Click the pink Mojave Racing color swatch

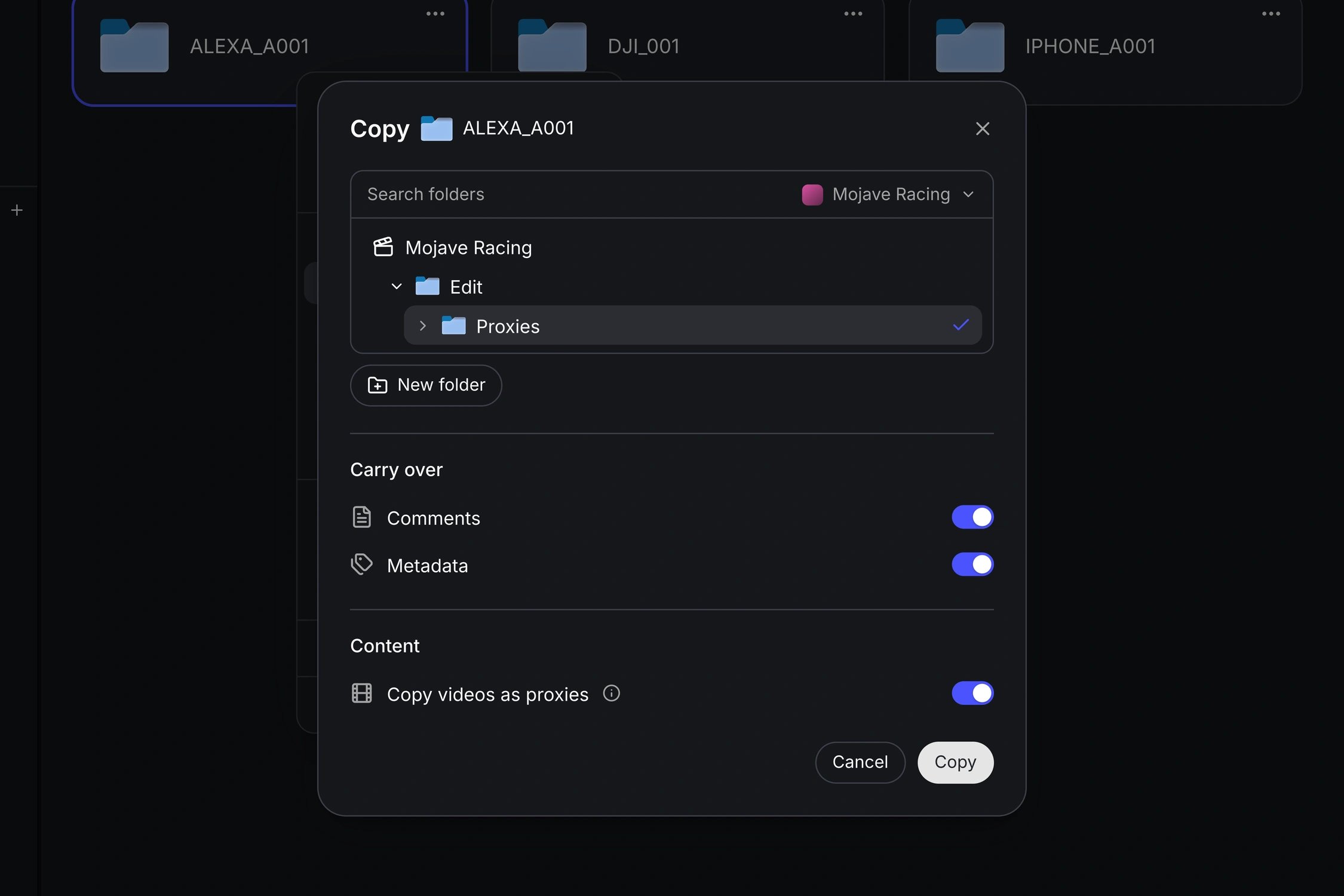pyautogui.click(x=812, y=195)
